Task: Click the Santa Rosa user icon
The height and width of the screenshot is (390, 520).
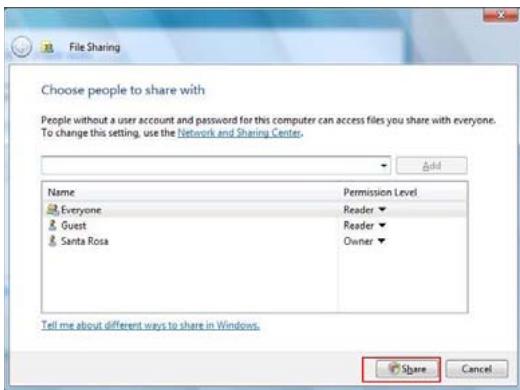Action: point(52,241)
